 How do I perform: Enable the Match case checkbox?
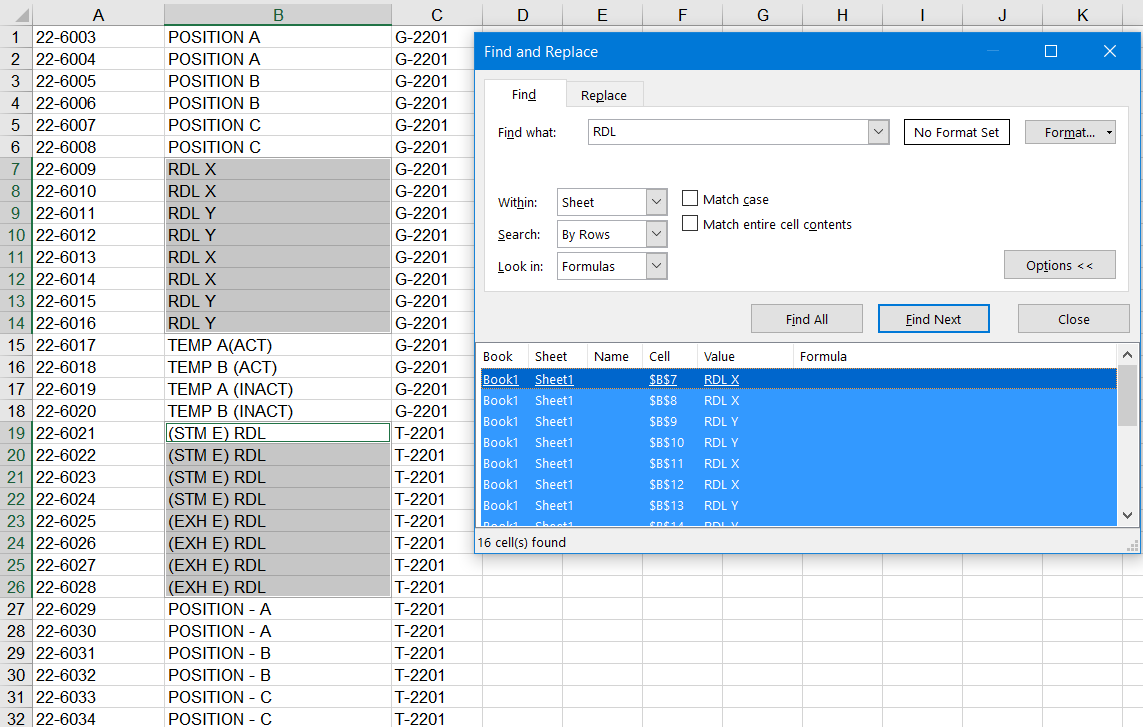pyautogui.click(x=690, y=198)
